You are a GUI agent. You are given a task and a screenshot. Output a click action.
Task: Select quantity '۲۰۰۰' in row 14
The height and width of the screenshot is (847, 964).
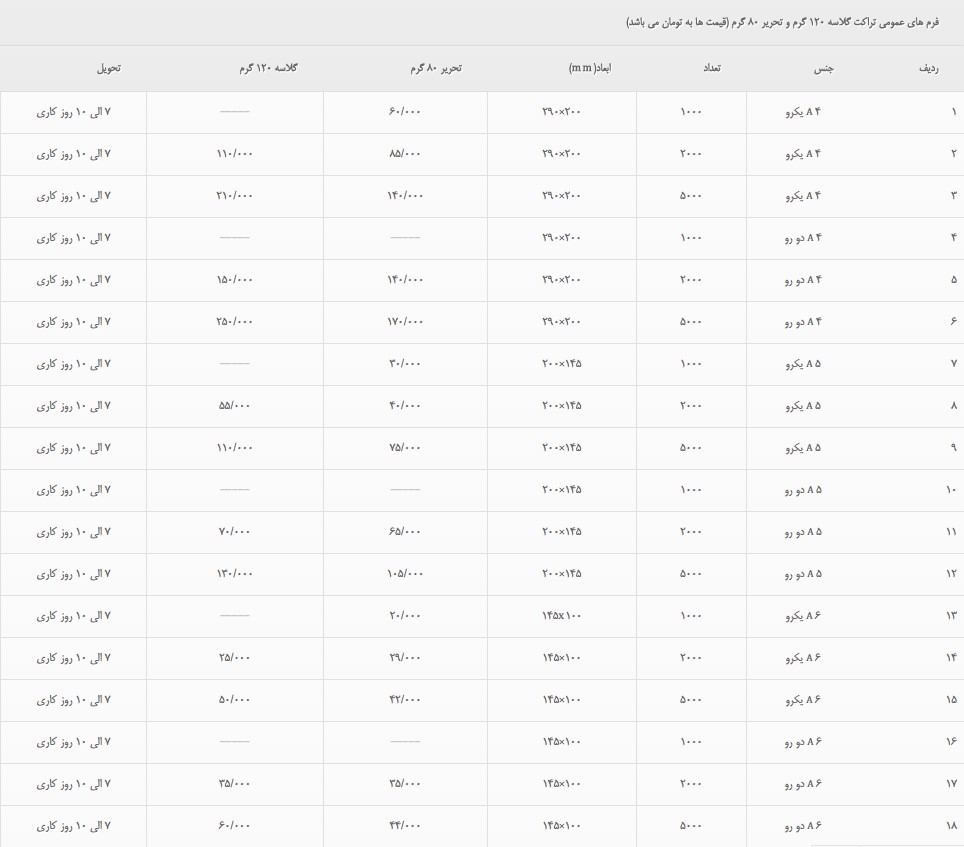point(690,658)
